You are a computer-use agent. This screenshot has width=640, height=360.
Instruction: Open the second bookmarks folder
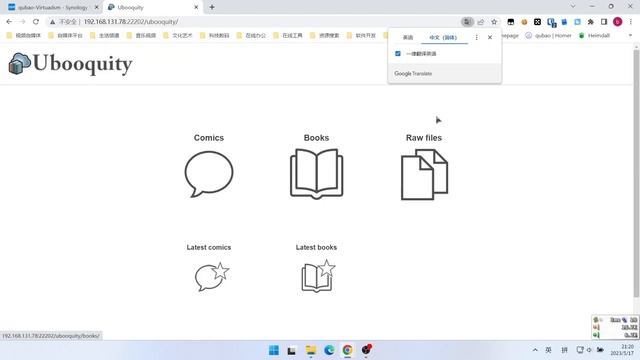(x=65, y=36)
